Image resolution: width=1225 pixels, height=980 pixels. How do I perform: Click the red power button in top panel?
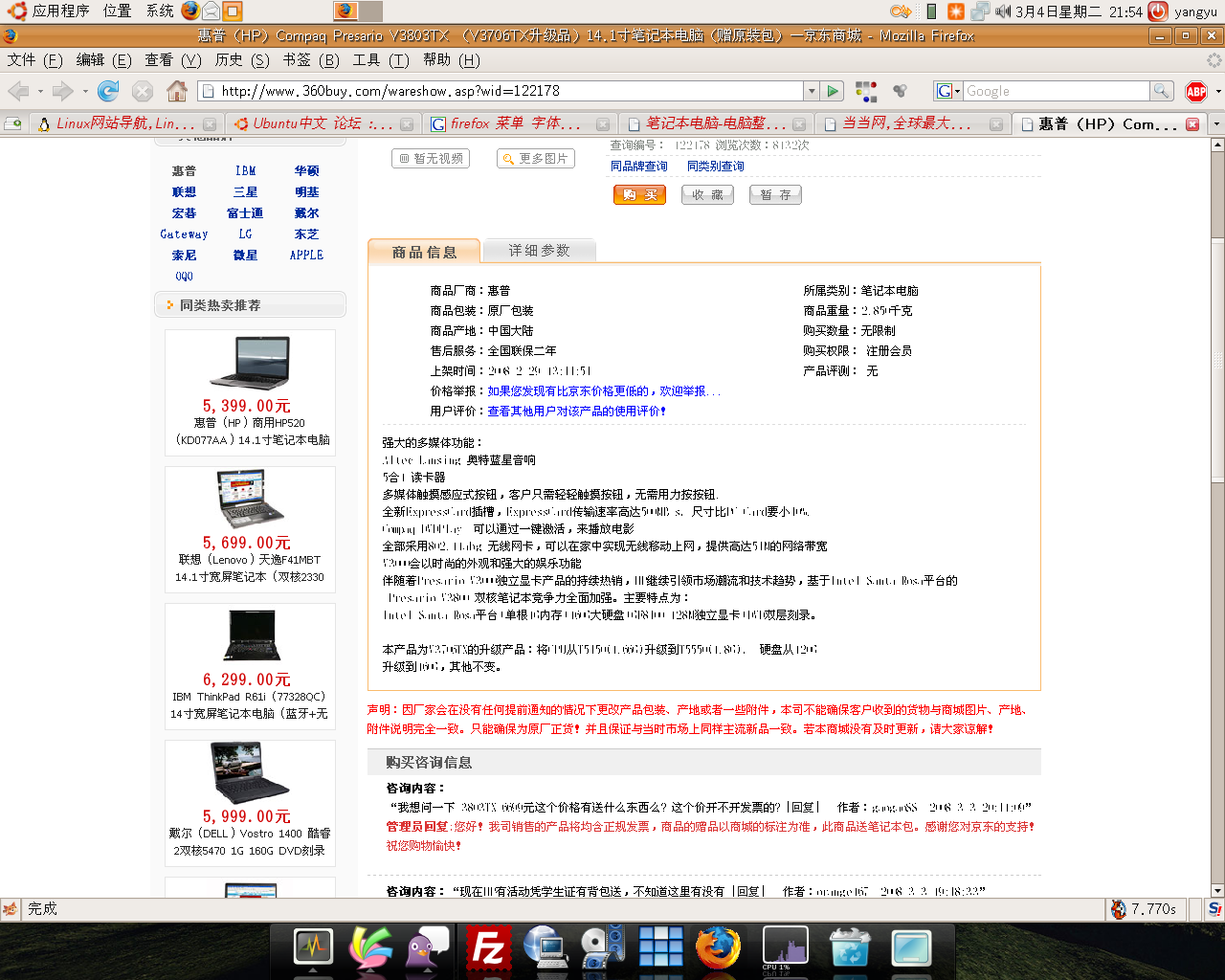1158,11
